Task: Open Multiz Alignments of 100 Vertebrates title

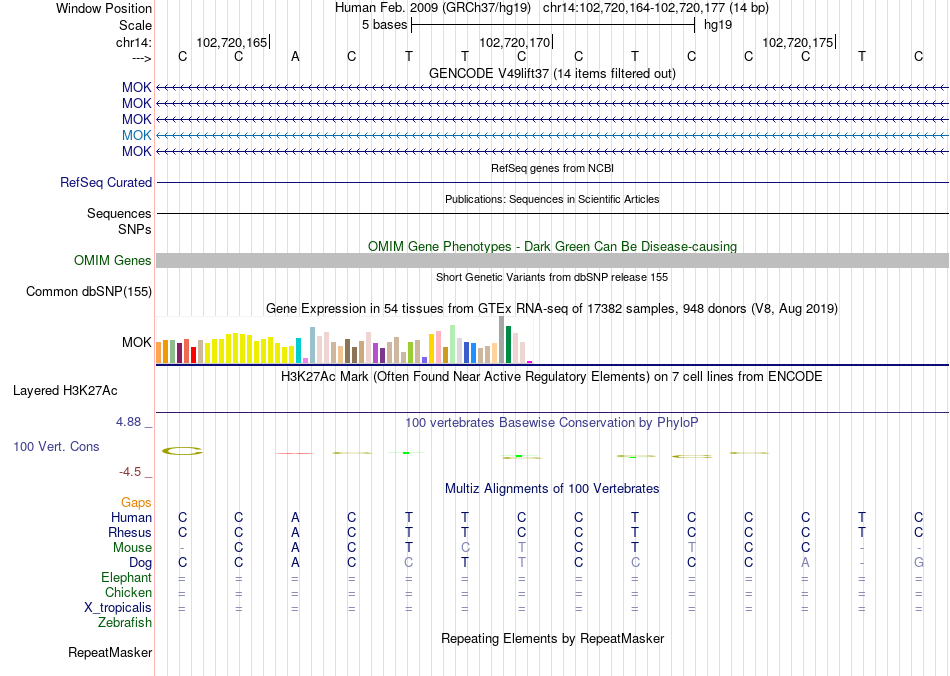Action: (x=552, y=488)
